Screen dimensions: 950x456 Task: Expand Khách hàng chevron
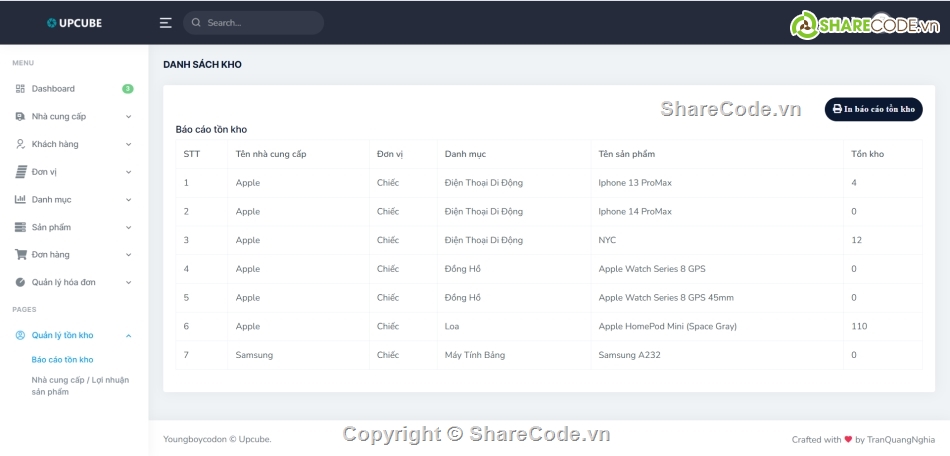click(128, 145)
